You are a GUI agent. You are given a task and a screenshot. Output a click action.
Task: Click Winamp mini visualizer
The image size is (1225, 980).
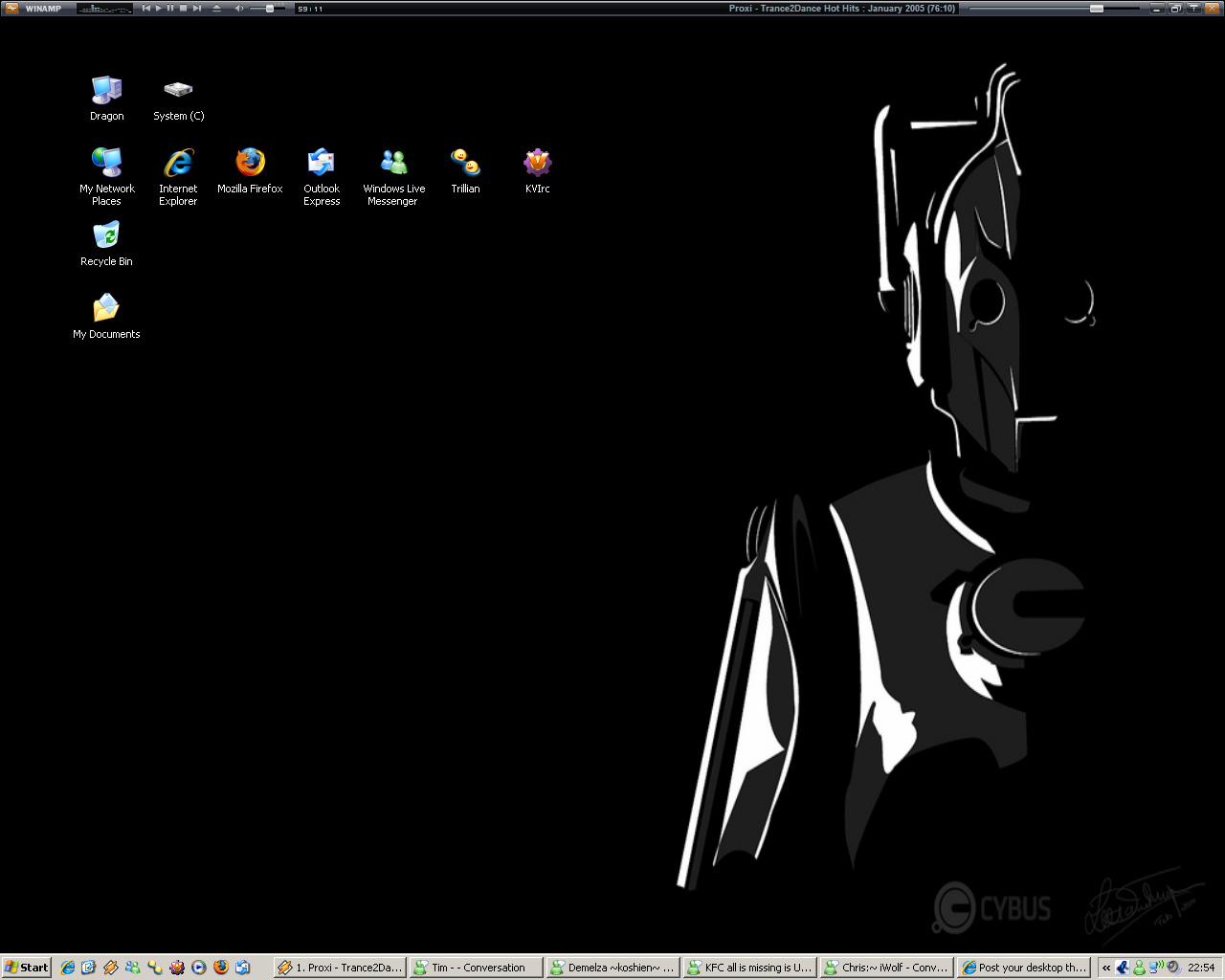[x=104, y=9]
